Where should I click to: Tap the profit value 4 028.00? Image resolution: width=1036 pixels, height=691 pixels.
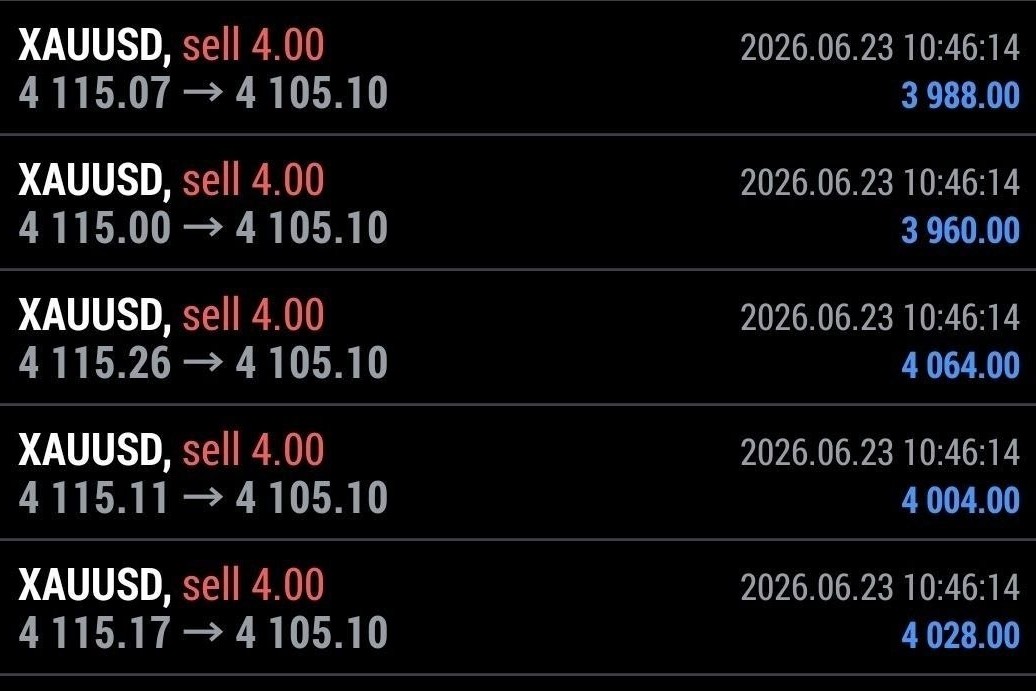pos(961,636)
